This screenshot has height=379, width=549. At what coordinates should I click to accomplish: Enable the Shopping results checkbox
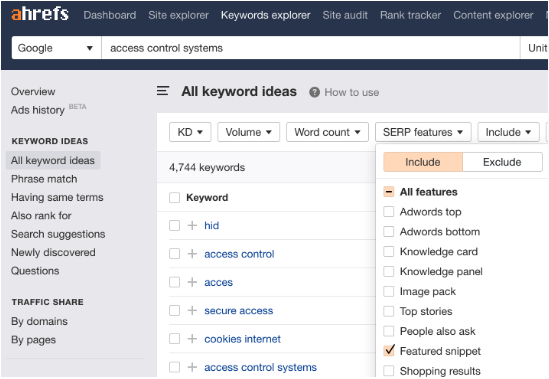pyautogui.click(x=389, y=371)
